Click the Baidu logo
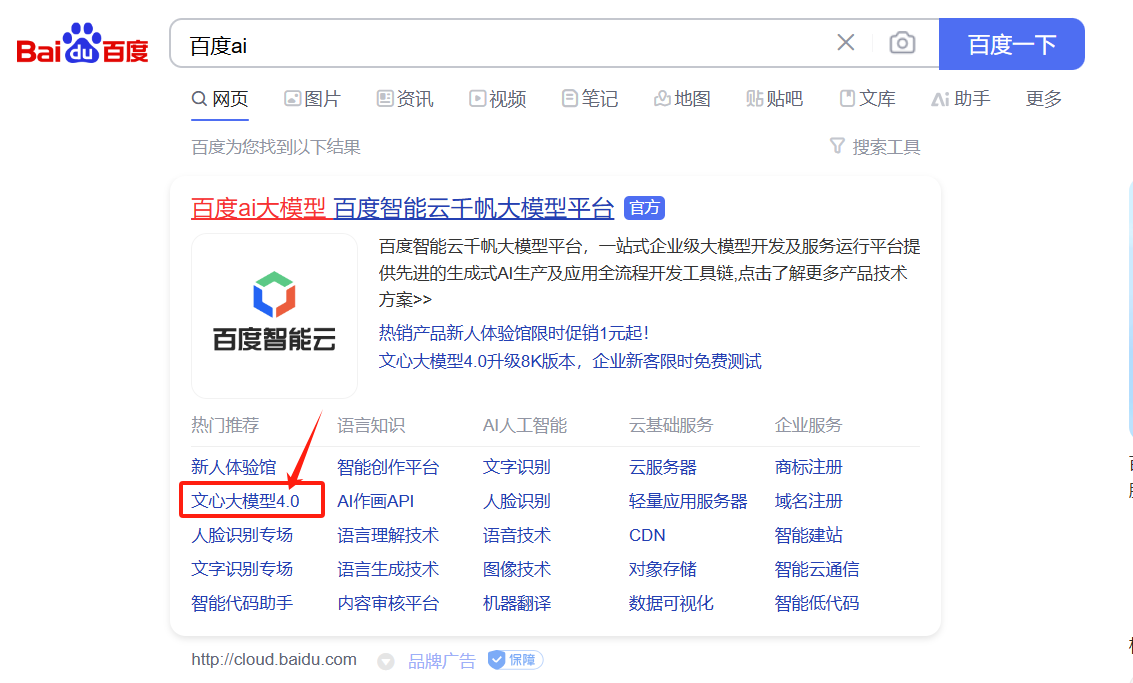 (x=82, y=44)
